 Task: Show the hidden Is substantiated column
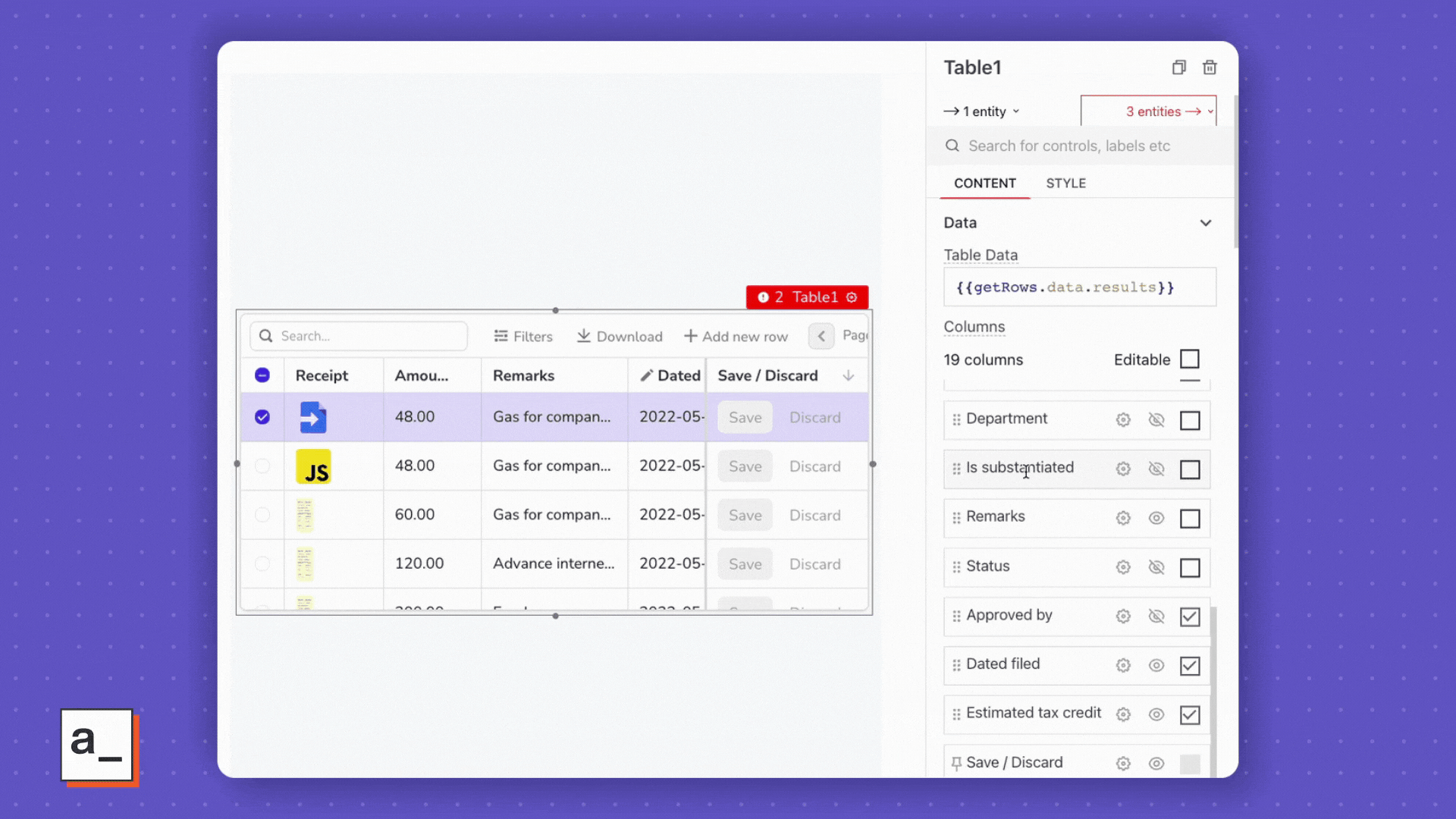pyautogui.click(x=1156, y=469)
